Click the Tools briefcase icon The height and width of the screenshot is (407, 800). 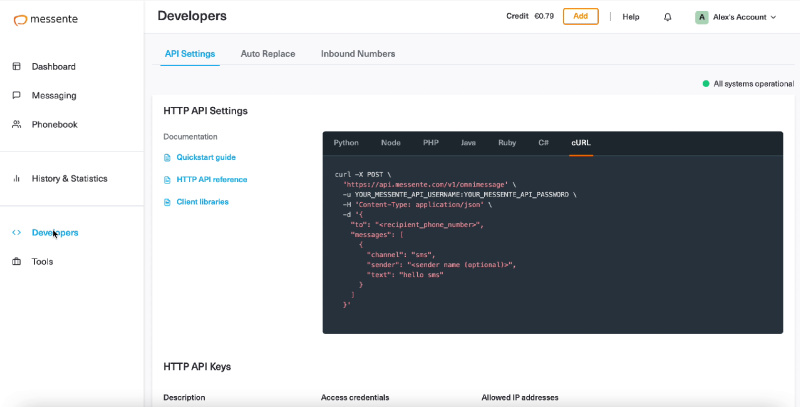tap(16, 262)
